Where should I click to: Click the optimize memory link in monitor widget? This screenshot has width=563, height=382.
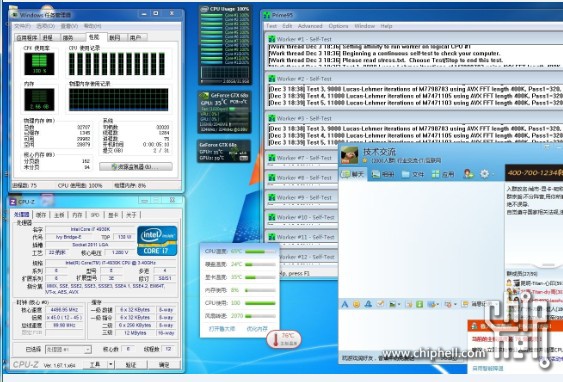(257, 329)
